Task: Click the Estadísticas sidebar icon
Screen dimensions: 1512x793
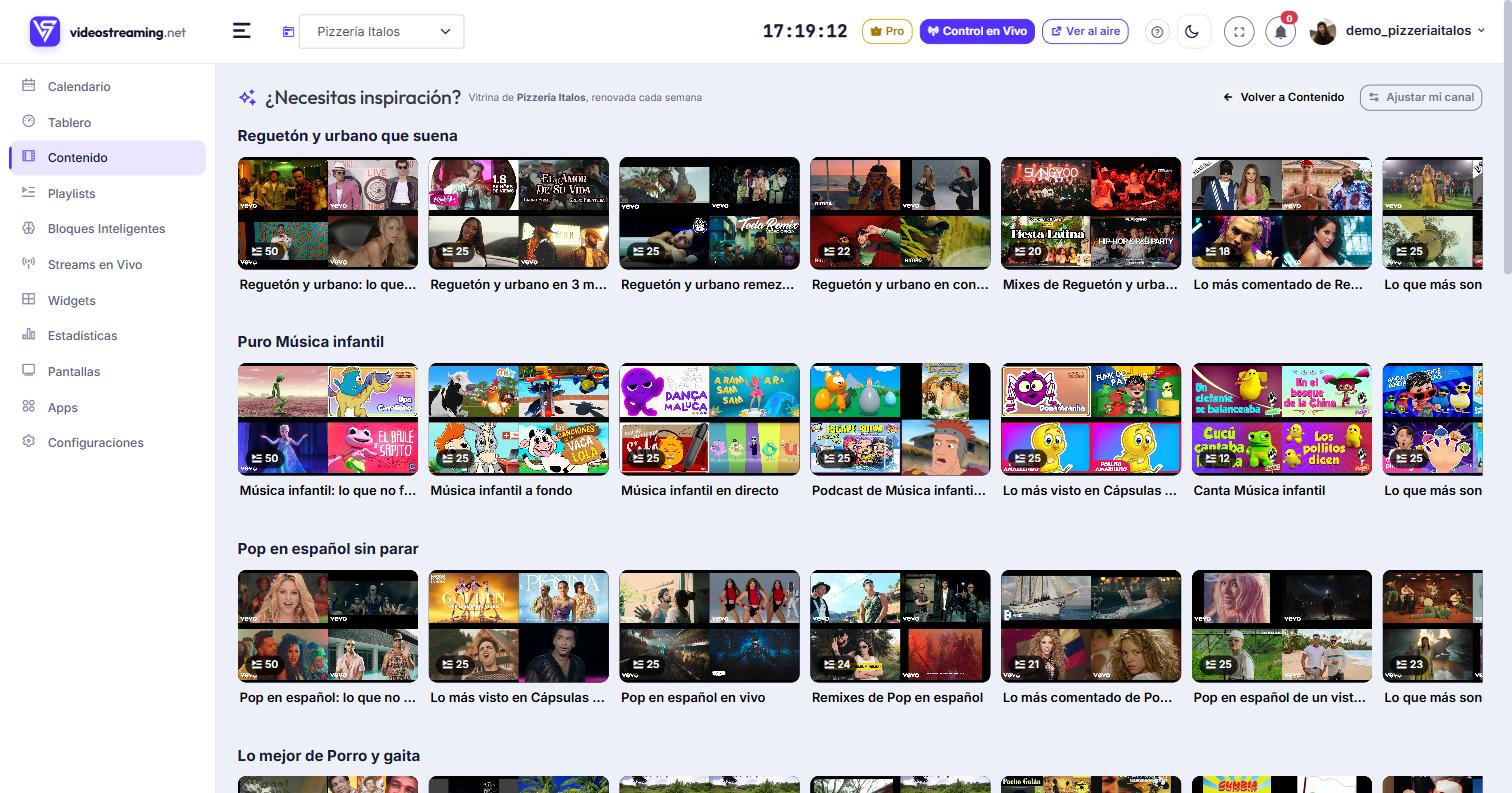Action: pyautogui.click(x=28, y=335)
